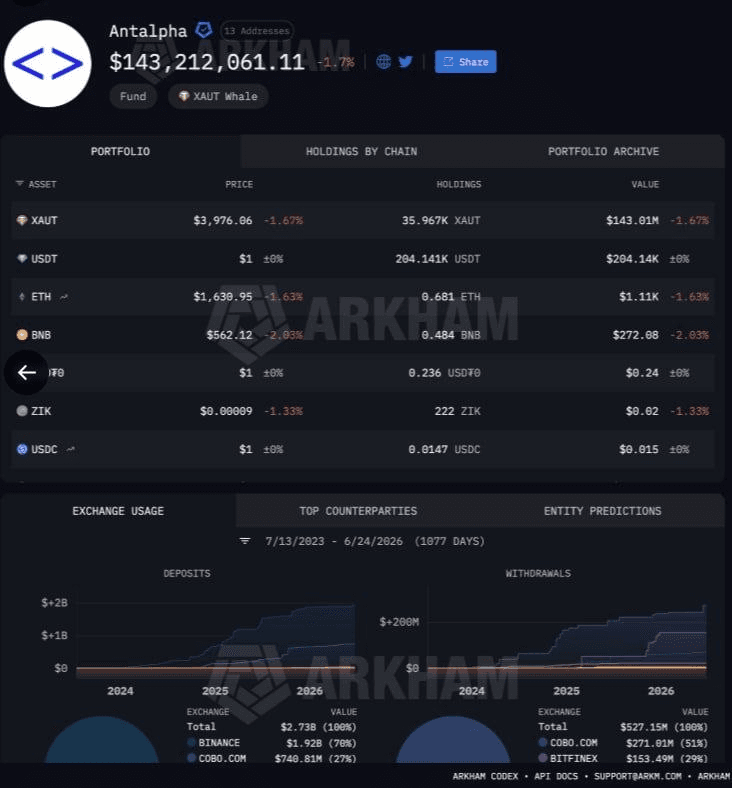Viewport: 732px width, 788px height.
Task: Click the Antalpha entity logo
Action: 48,63
